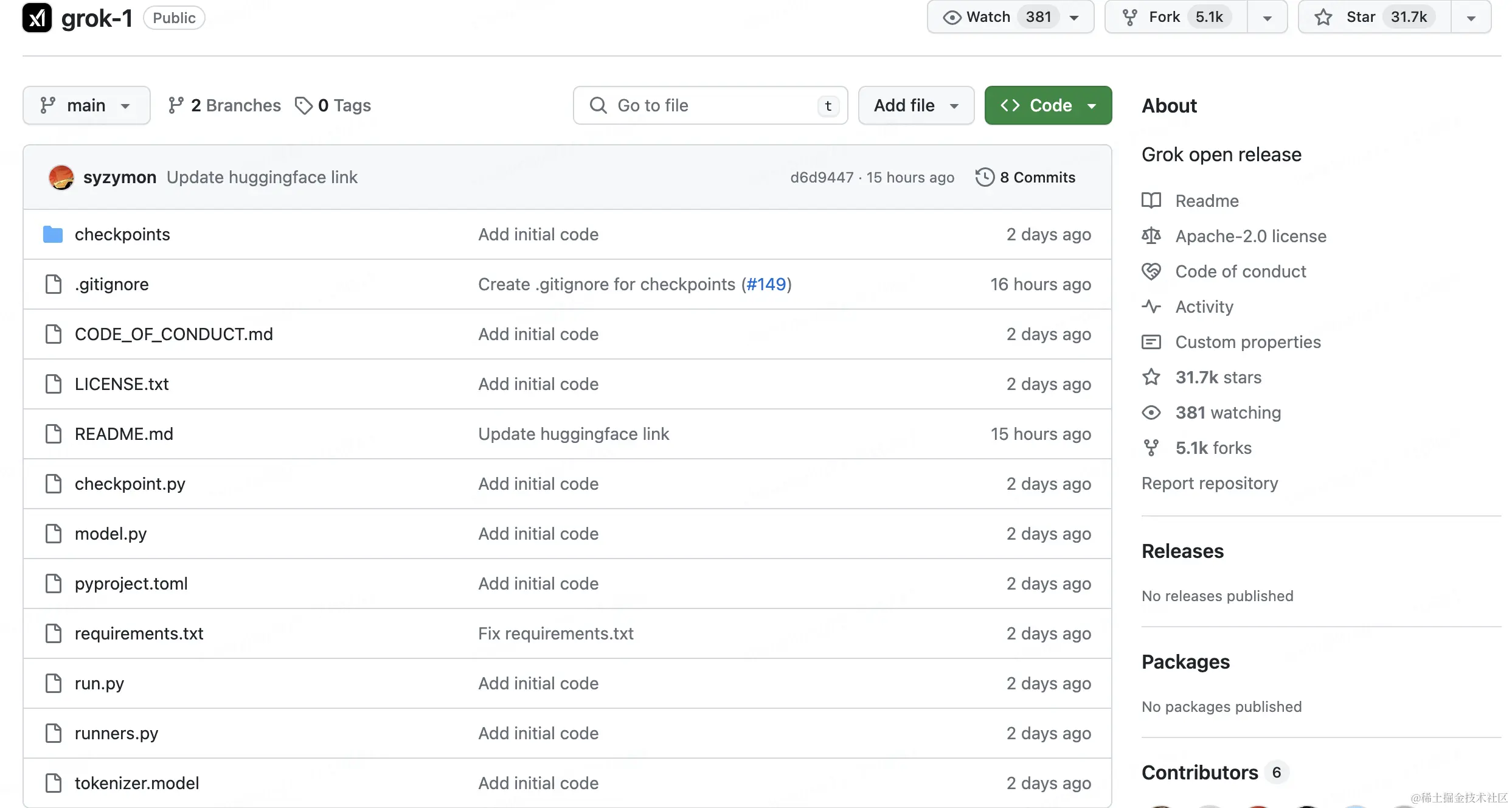Click the Readme book icon
This screenshot has height=808, width=1512.
coord(1151,201)
